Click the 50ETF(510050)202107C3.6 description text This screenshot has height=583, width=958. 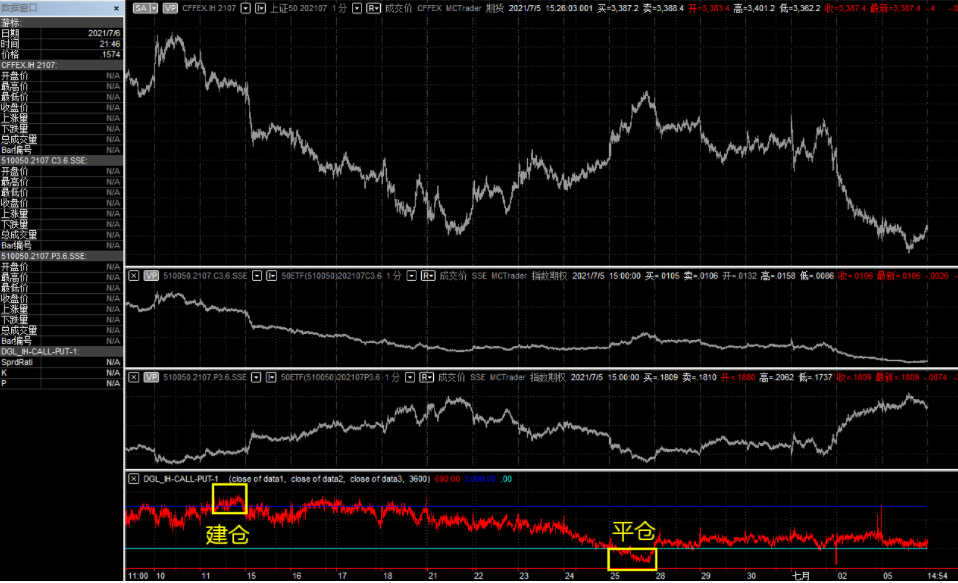pyautogui.click(x=332, y=276)
